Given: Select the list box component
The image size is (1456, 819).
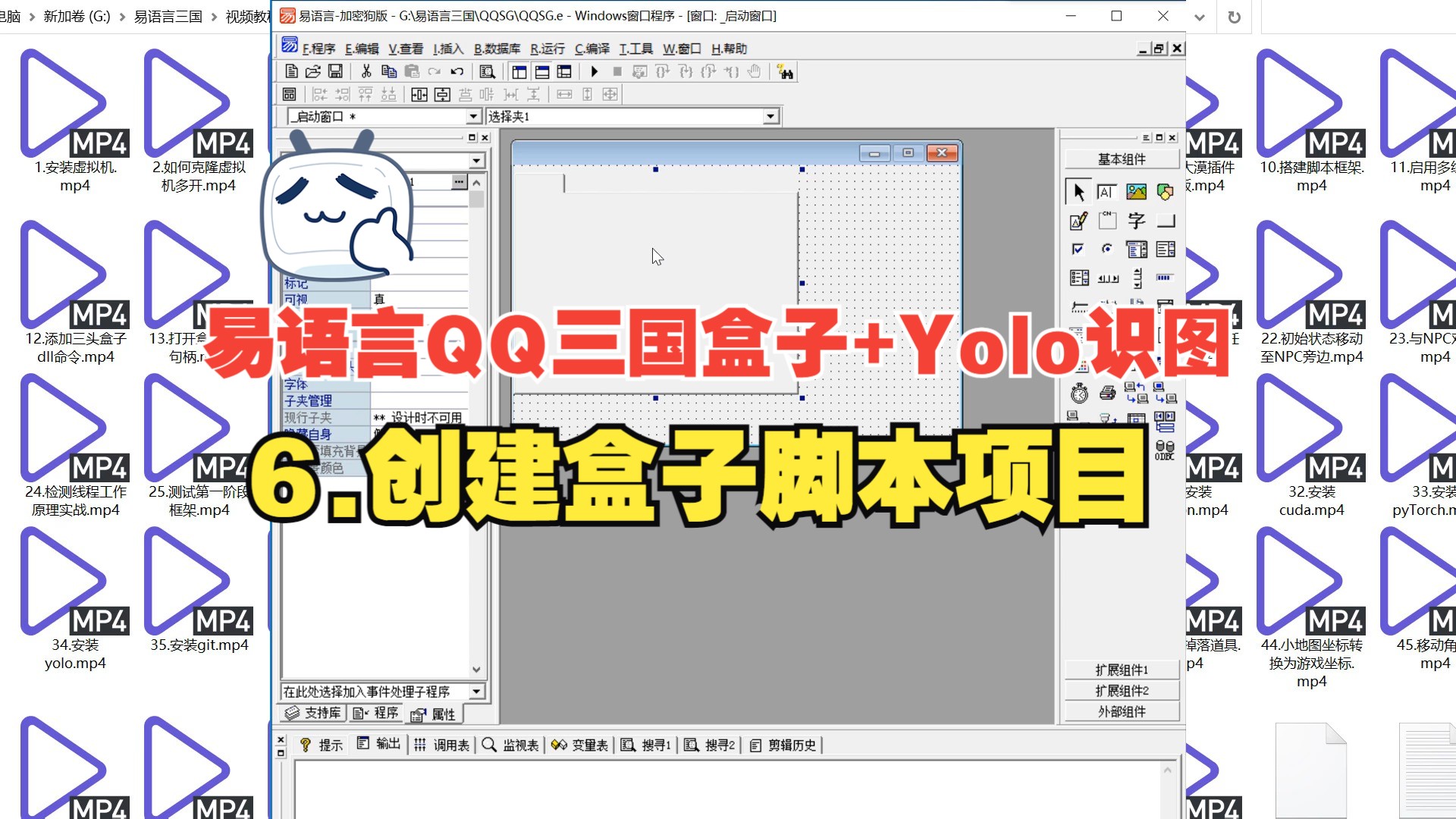Looking at the screenshot, I should pyautogui.click(x=1166, y=249).
